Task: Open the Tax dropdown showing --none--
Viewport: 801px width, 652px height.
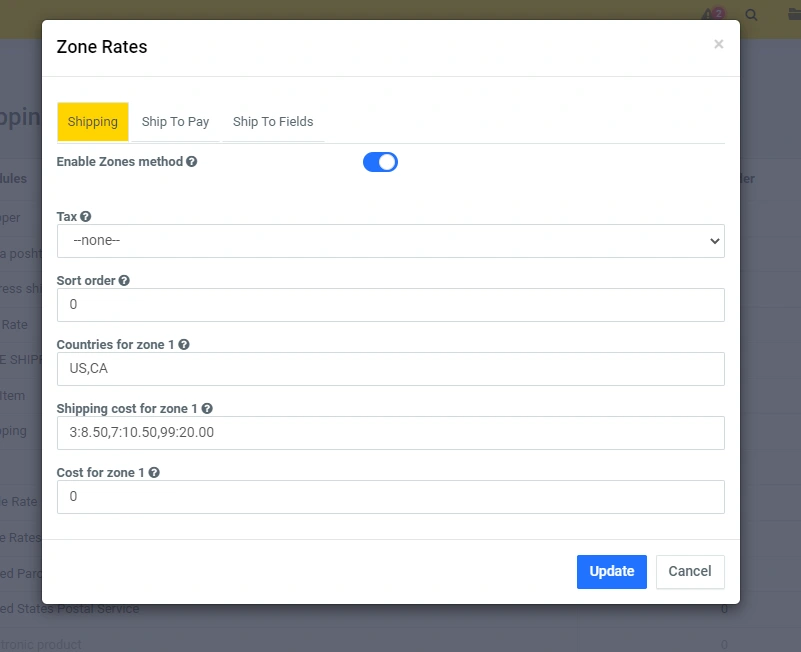Action: [x=390, y=241]
